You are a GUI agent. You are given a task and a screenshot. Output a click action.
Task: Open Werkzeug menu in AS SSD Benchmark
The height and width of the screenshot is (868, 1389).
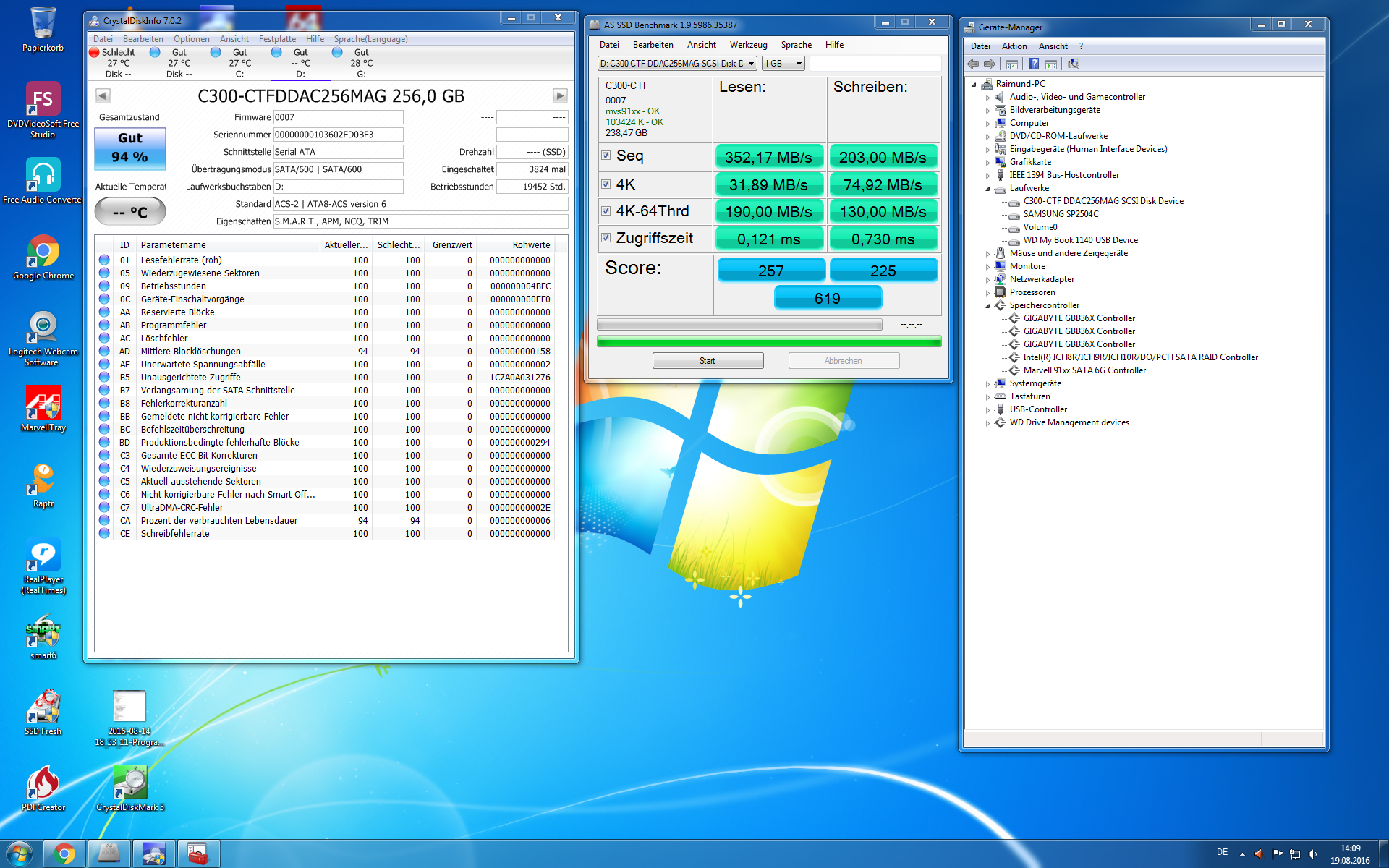click(748, 45)
